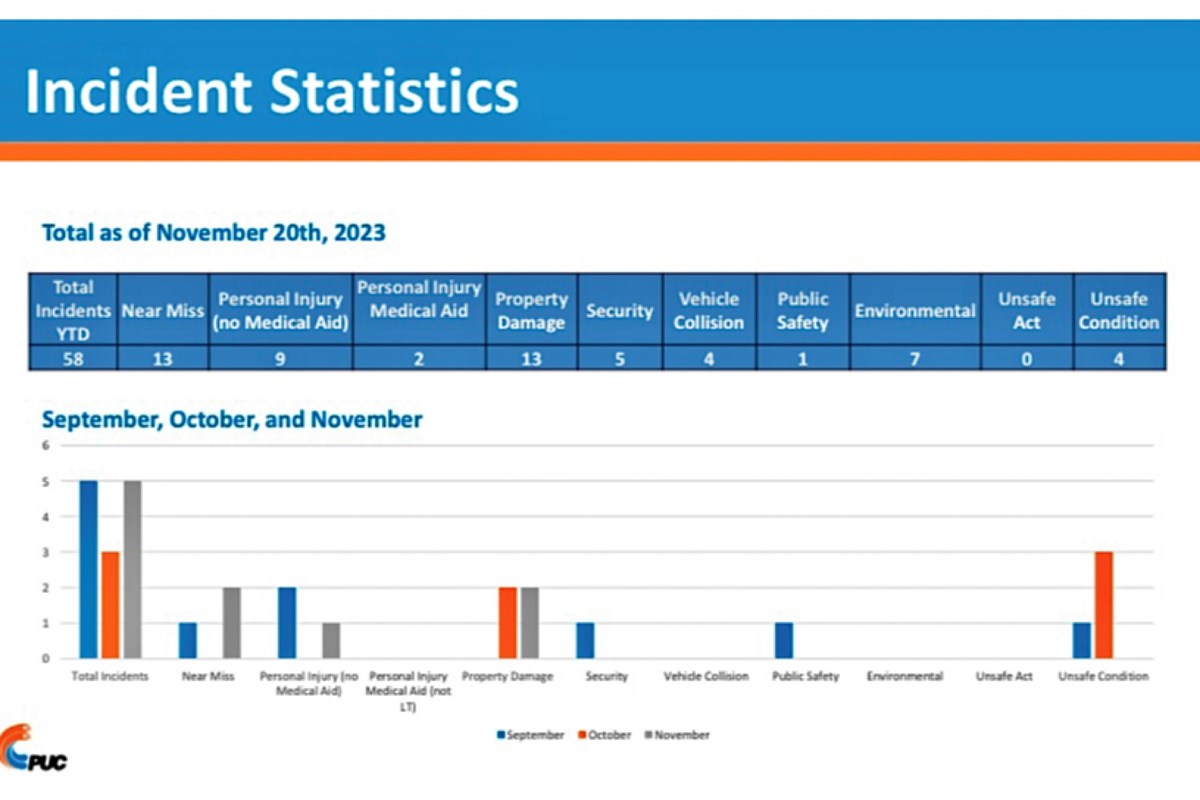Select the "Environmental" table header cell
Viewport: 1200px width, 800px height.
915,310
